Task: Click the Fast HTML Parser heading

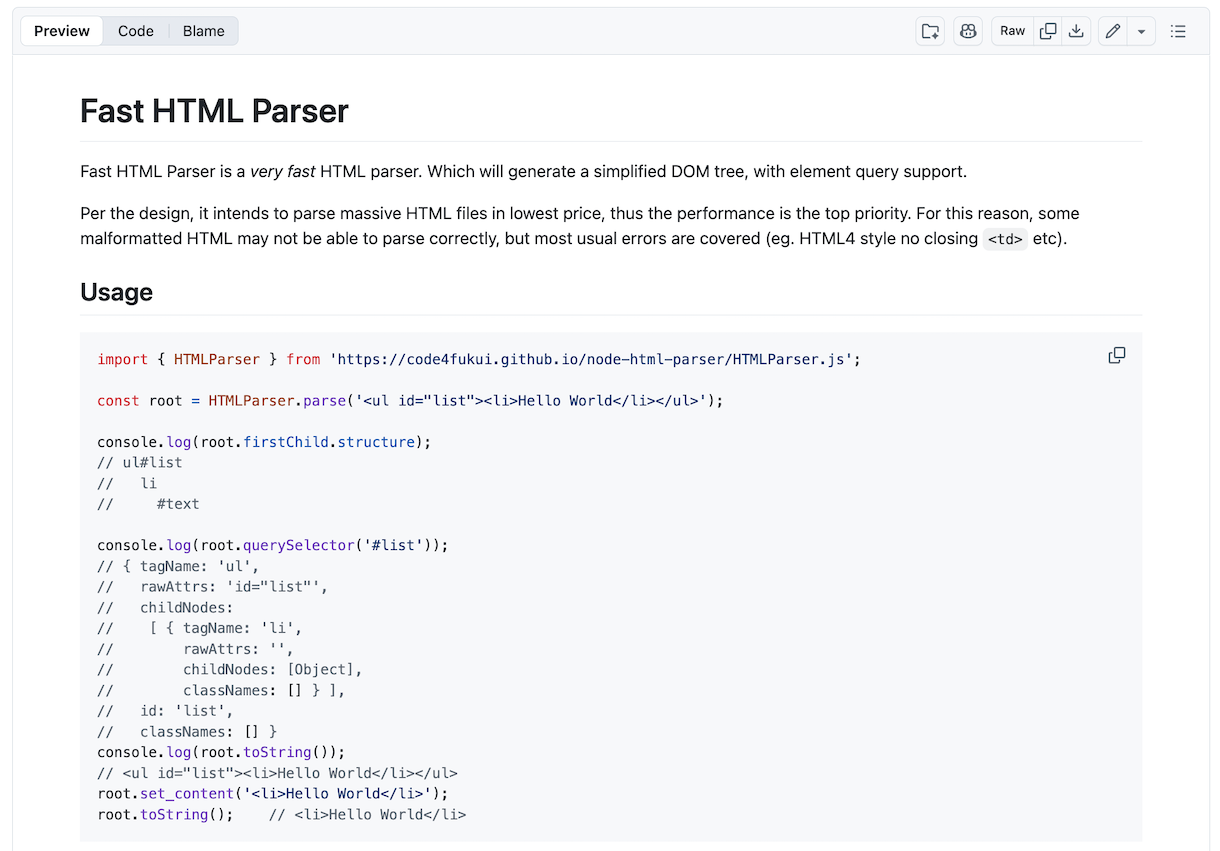Action: [214, 111]
